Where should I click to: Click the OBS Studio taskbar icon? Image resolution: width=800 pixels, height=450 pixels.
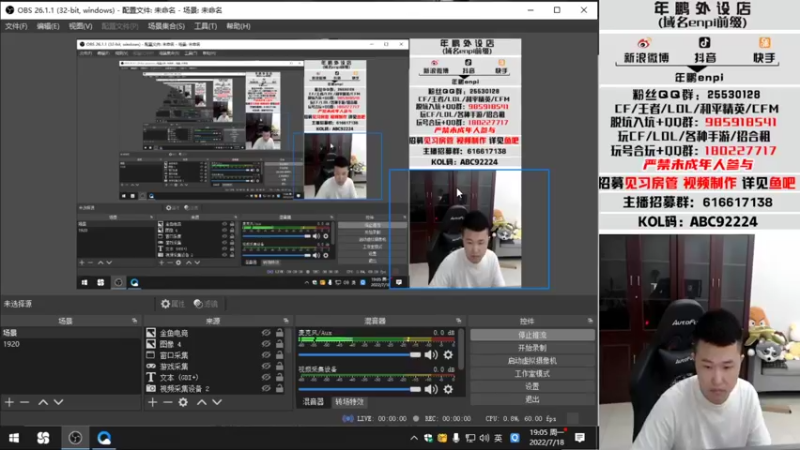point(75,438)
